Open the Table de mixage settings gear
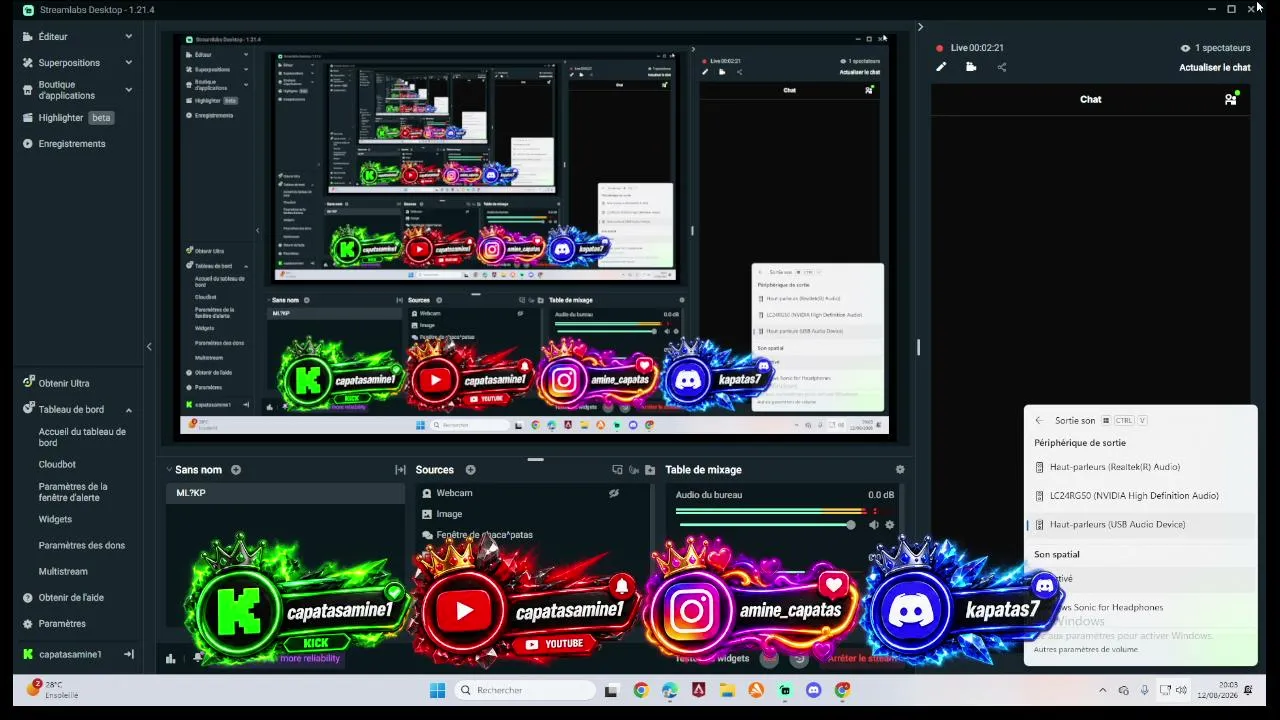Viewport: 1280px width, 720px height. point(900,470)
